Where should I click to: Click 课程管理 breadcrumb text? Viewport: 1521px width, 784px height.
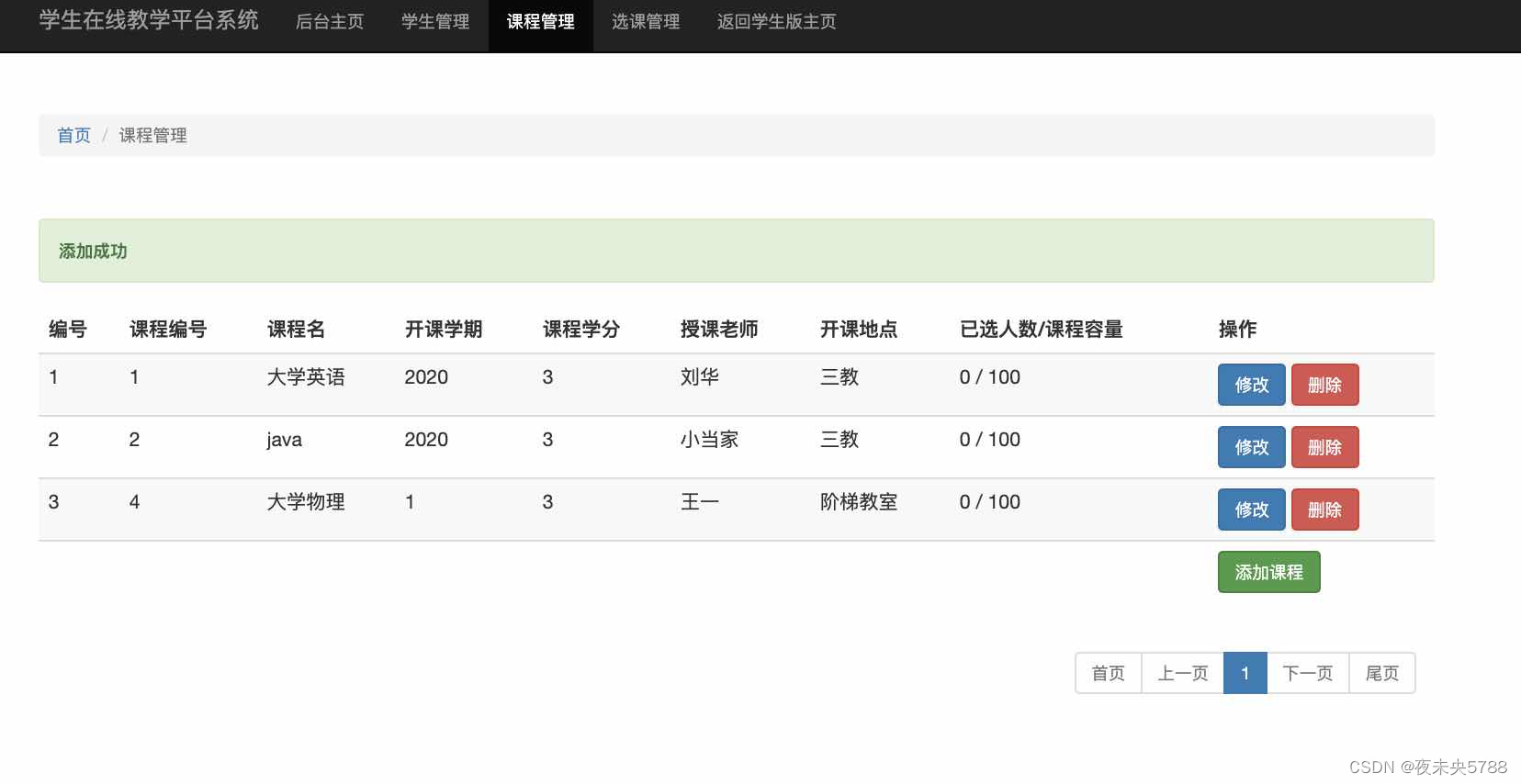click(153, 136)
